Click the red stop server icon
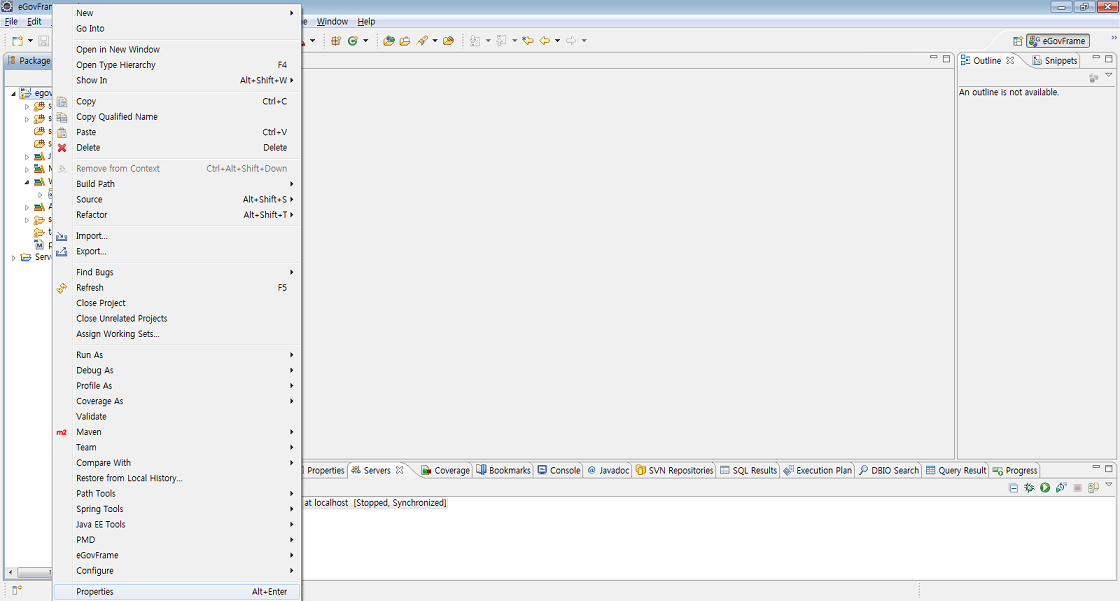Viewport: 1120px width, 601px height. (x=1077, y=488)
